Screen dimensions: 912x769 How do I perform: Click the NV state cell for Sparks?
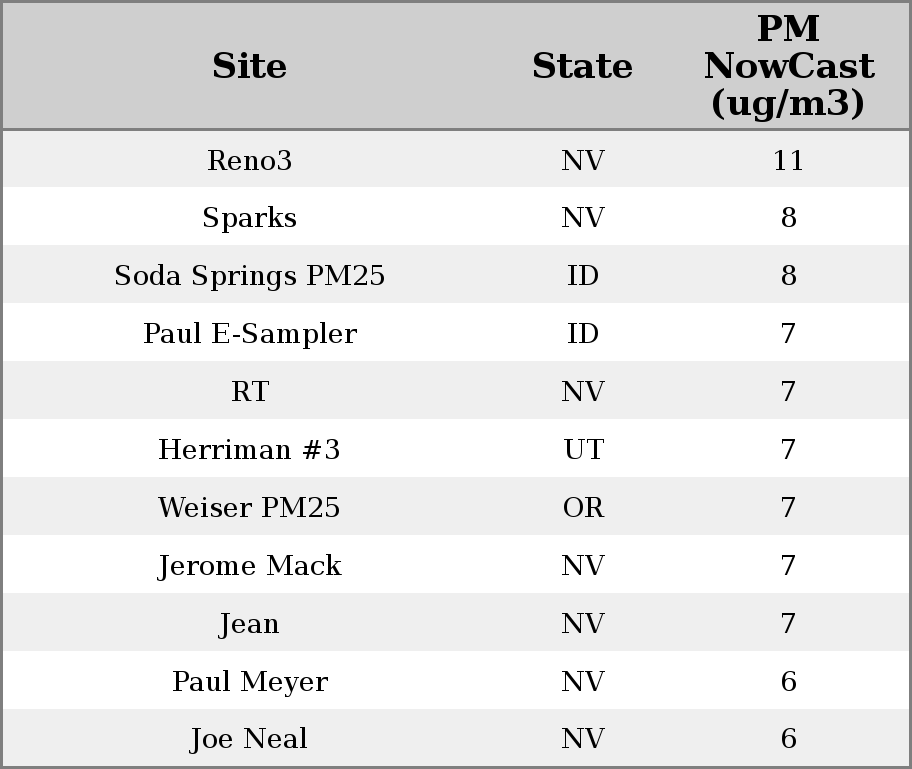[x=583, y=218]
